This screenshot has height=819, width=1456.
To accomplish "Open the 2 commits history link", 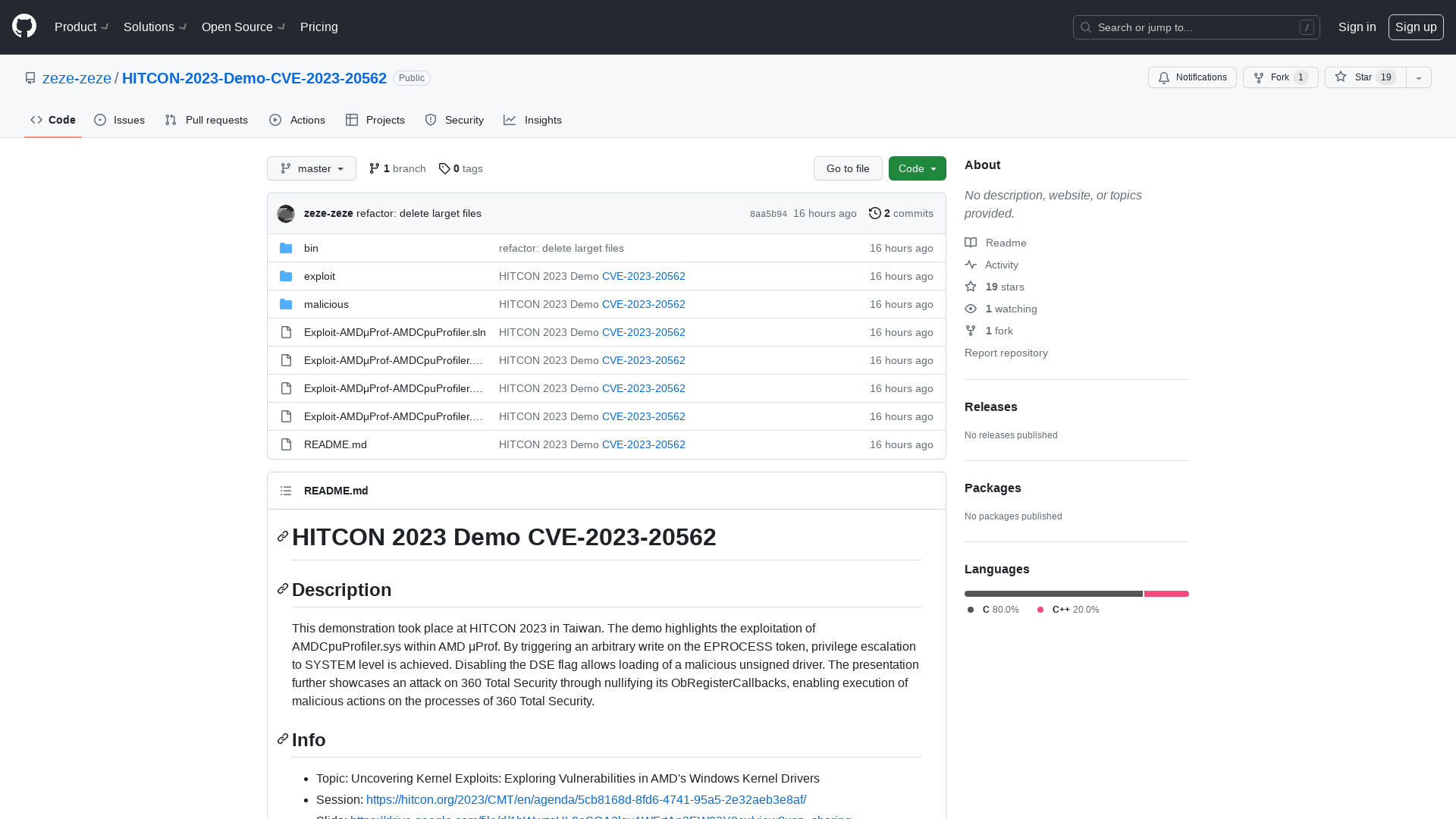I will 901,214.
